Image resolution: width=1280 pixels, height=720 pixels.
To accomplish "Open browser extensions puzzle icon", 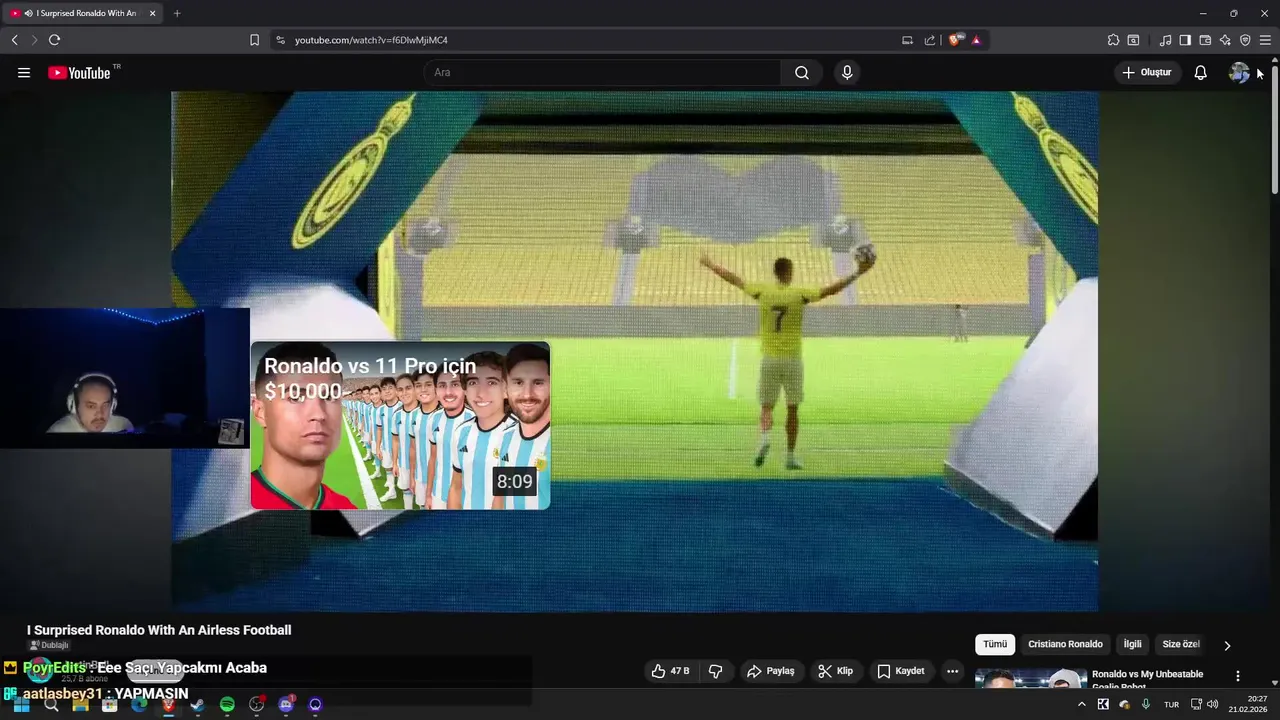I will point(1113,40).
